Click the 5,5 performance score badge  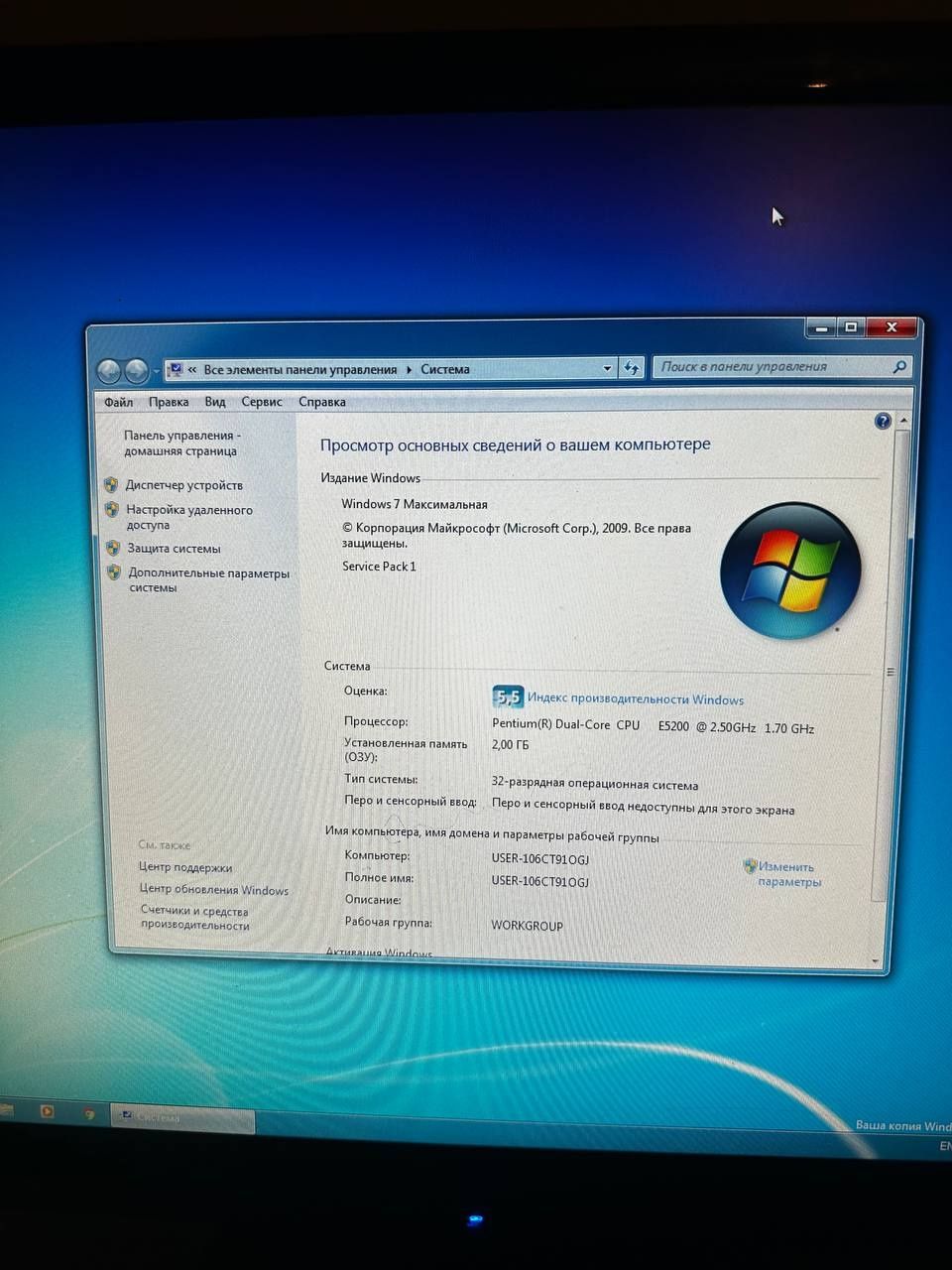pos(508,697)
